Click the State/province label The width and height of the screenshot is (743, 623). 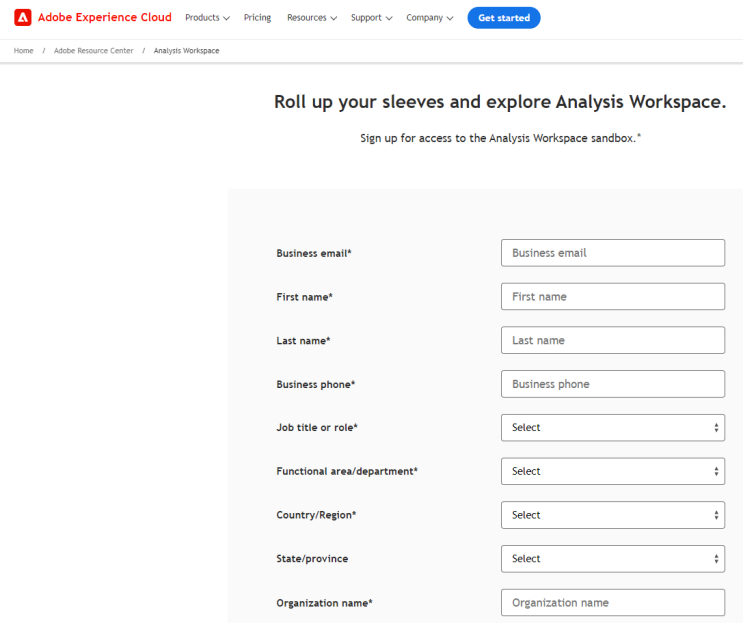tap(312, 559)
